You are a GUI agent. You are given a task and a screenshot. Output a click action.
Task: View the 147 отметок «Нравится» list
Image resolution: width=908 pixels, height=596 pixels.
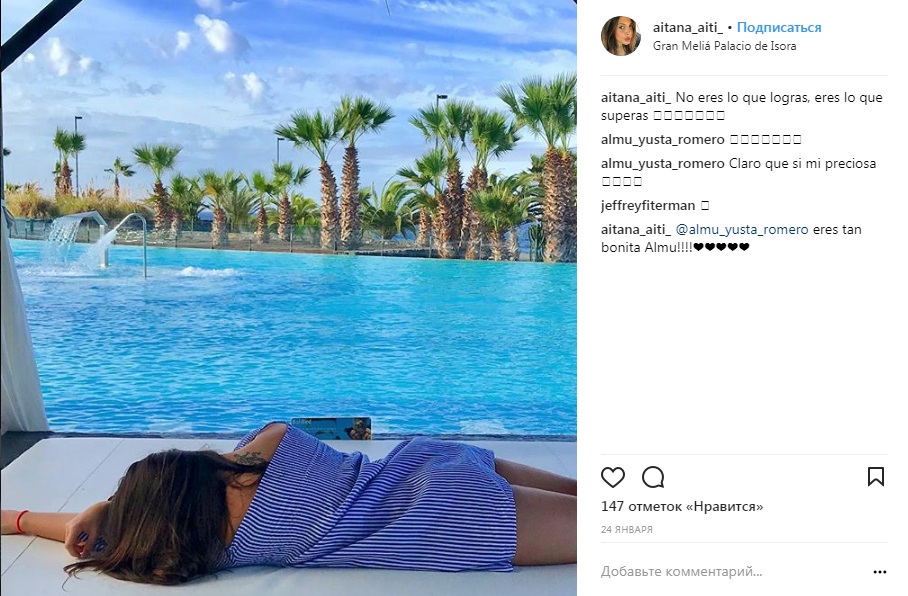tap(682, 507)
